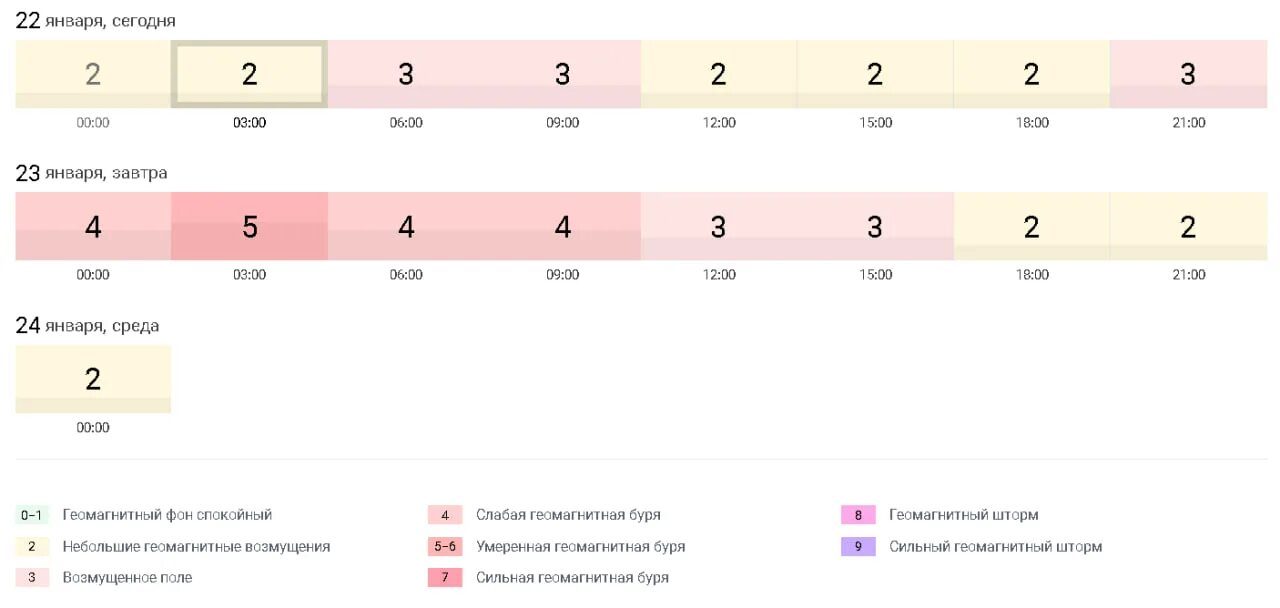Select the 00:00 cell for 22 января
The height and width of the screenshot is (608, 1280).
[x=93, y=74]
